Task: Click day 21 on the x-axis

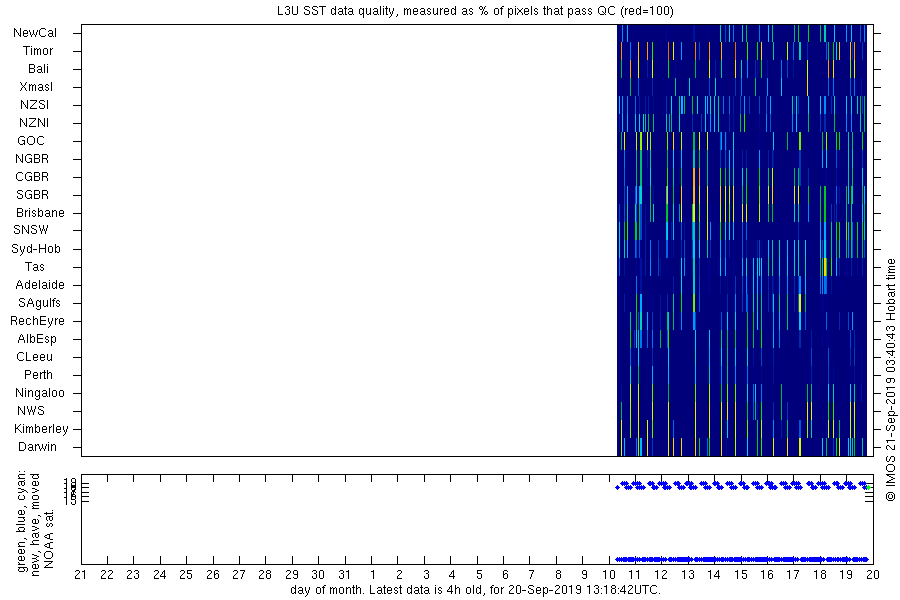Action: tap(81, 575)
